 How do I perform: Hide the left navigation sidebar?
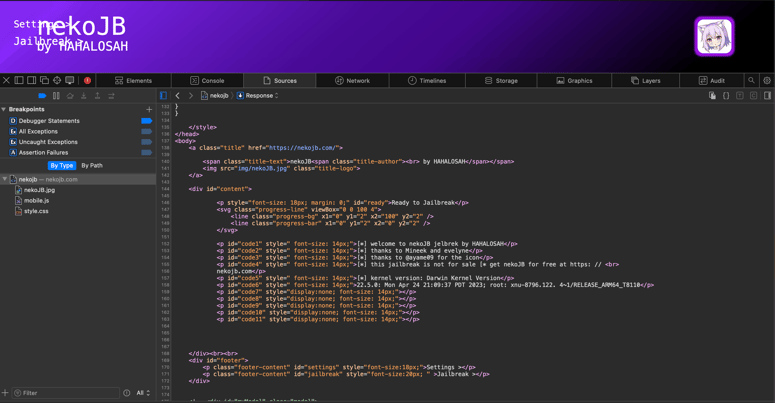tap(163, 96)
